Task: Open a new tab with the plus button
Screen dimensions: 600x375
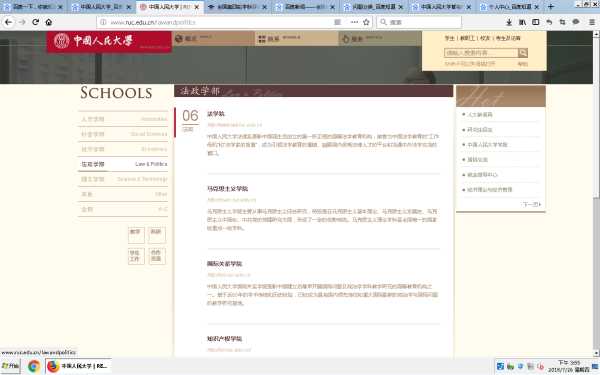Action: click(x=551, y=7)
